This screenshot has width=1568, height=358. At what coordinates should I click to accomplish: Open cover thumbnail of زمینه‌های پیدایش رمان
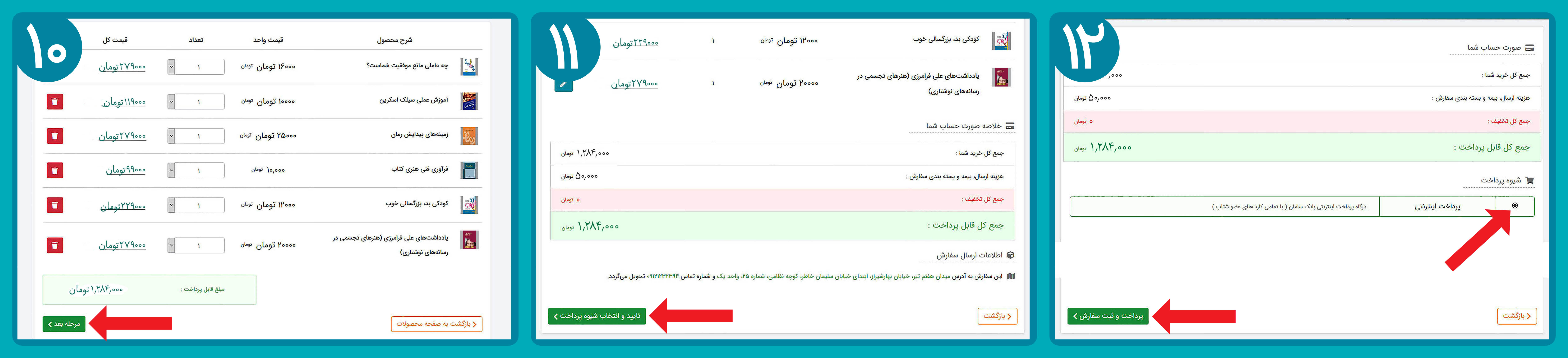pyautogui.click(x=469, y=136)
